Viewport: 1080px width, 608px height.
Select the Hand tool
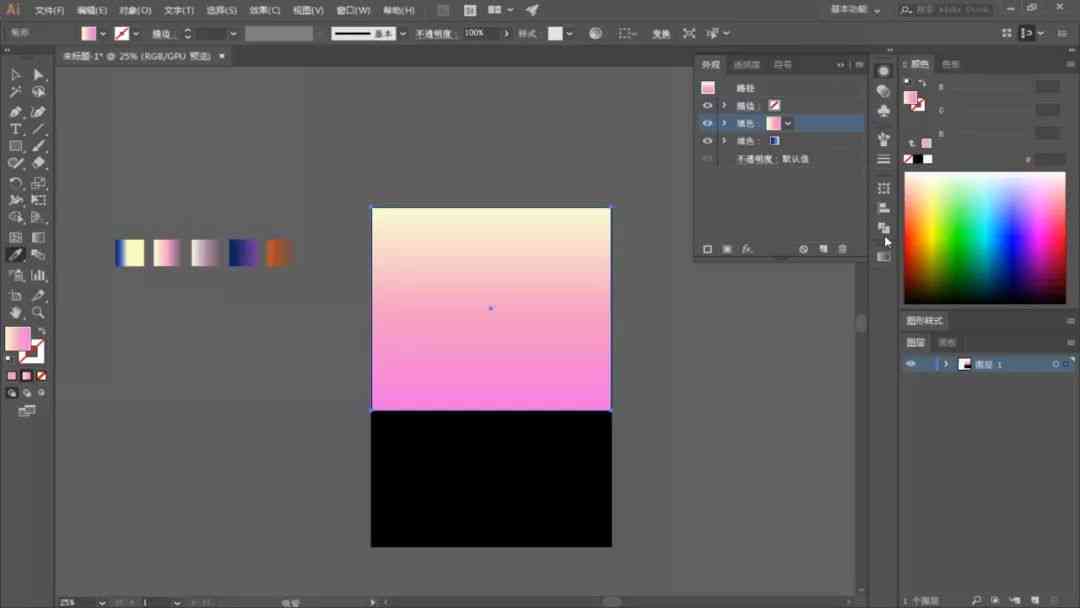pos(15,313)
